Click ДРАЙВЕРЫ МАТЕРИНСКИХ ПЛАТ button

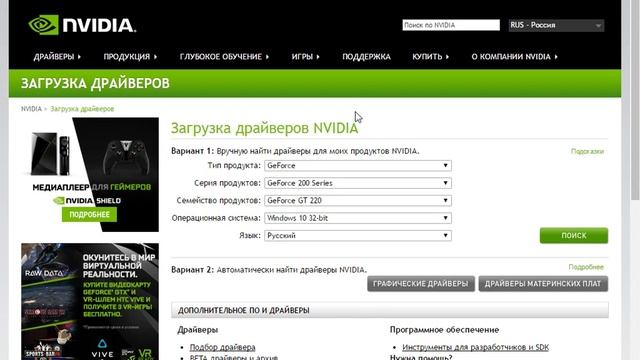point(543,284)
